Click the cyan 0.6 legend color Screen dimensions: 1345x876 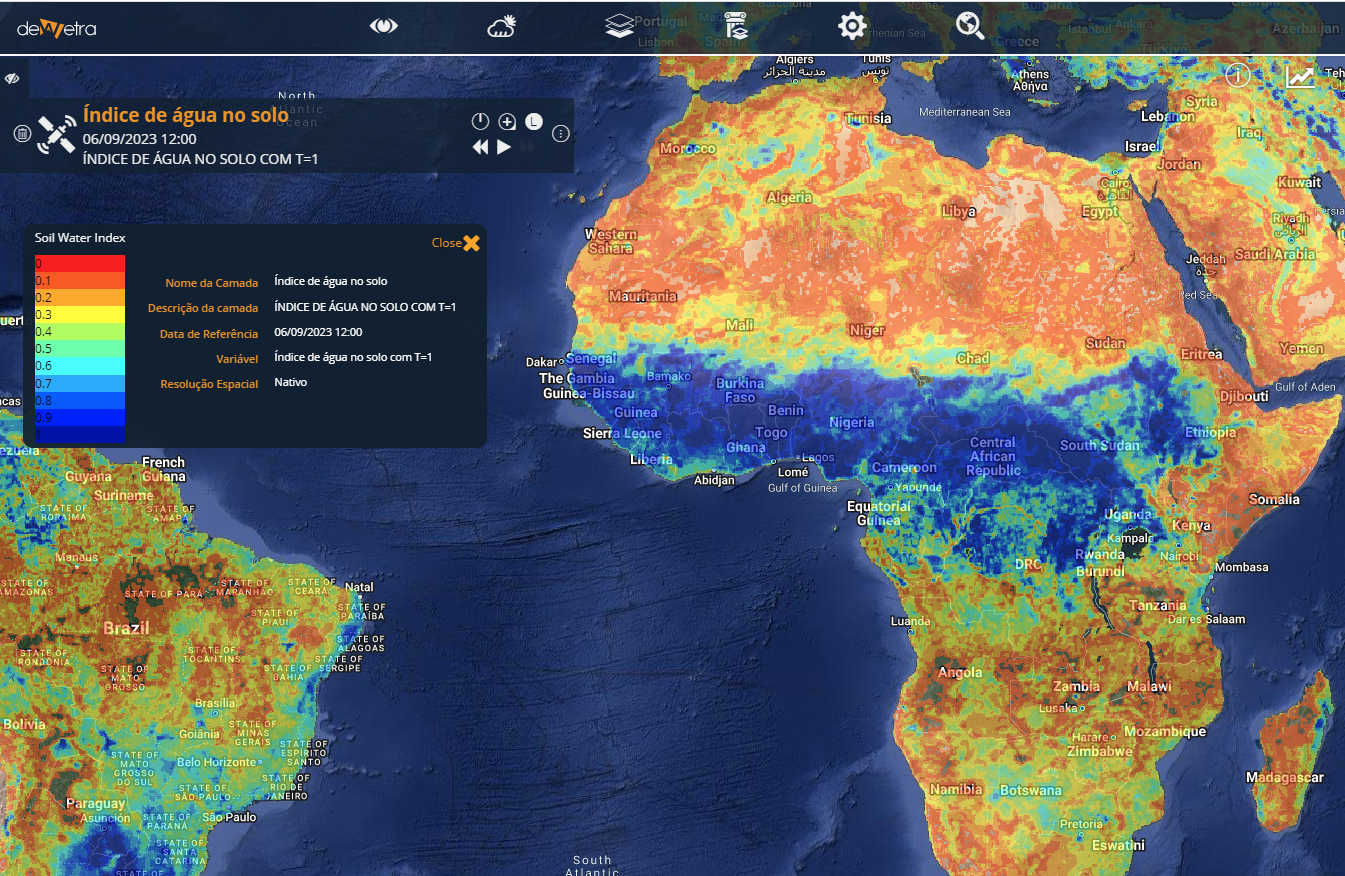80,366
